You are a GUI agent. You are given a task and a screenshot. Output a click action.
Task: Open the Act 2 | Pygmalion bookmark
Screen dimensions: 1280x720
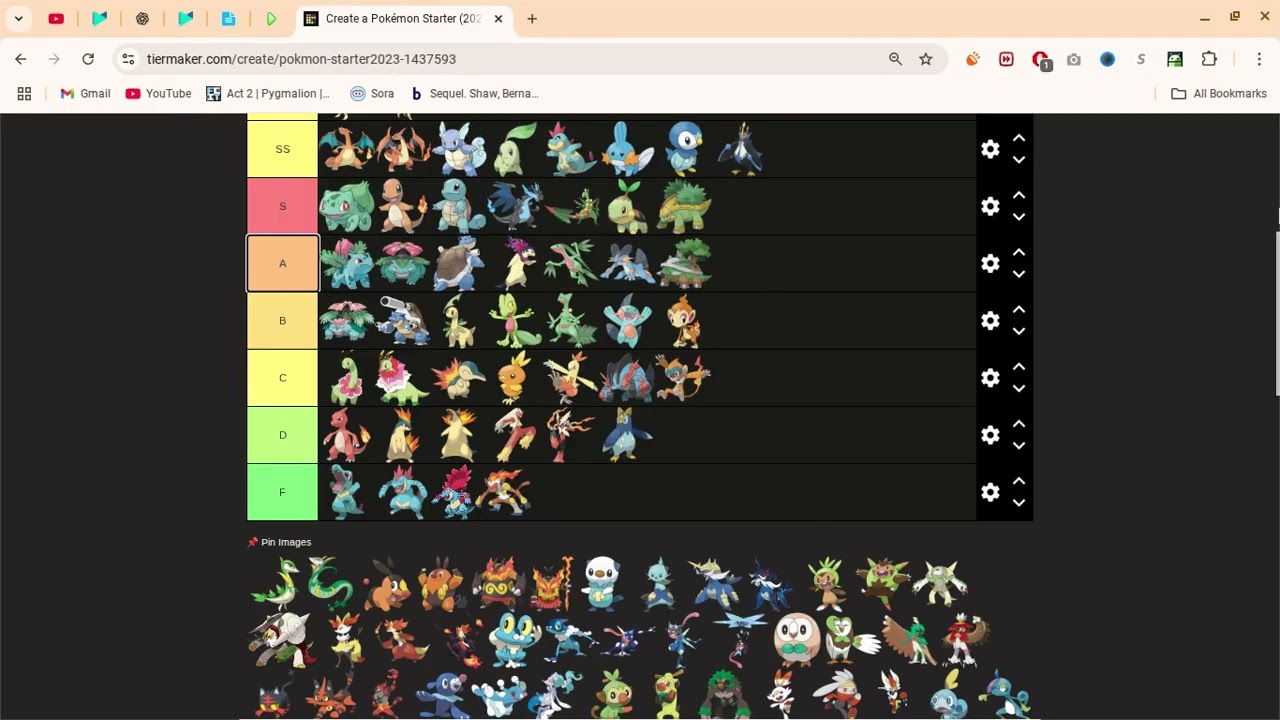coord(268,93)
